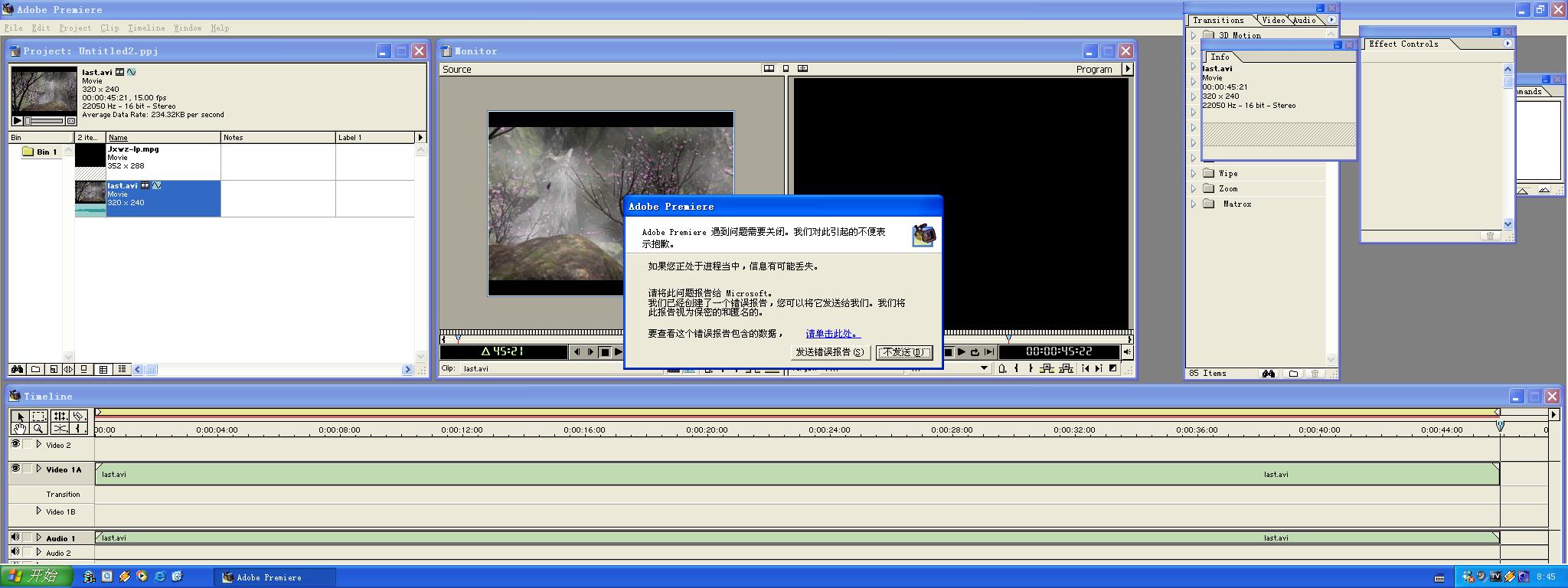Click New Folder icon in Transitions palette
1568x588 pixels.
coord(1293,374)
